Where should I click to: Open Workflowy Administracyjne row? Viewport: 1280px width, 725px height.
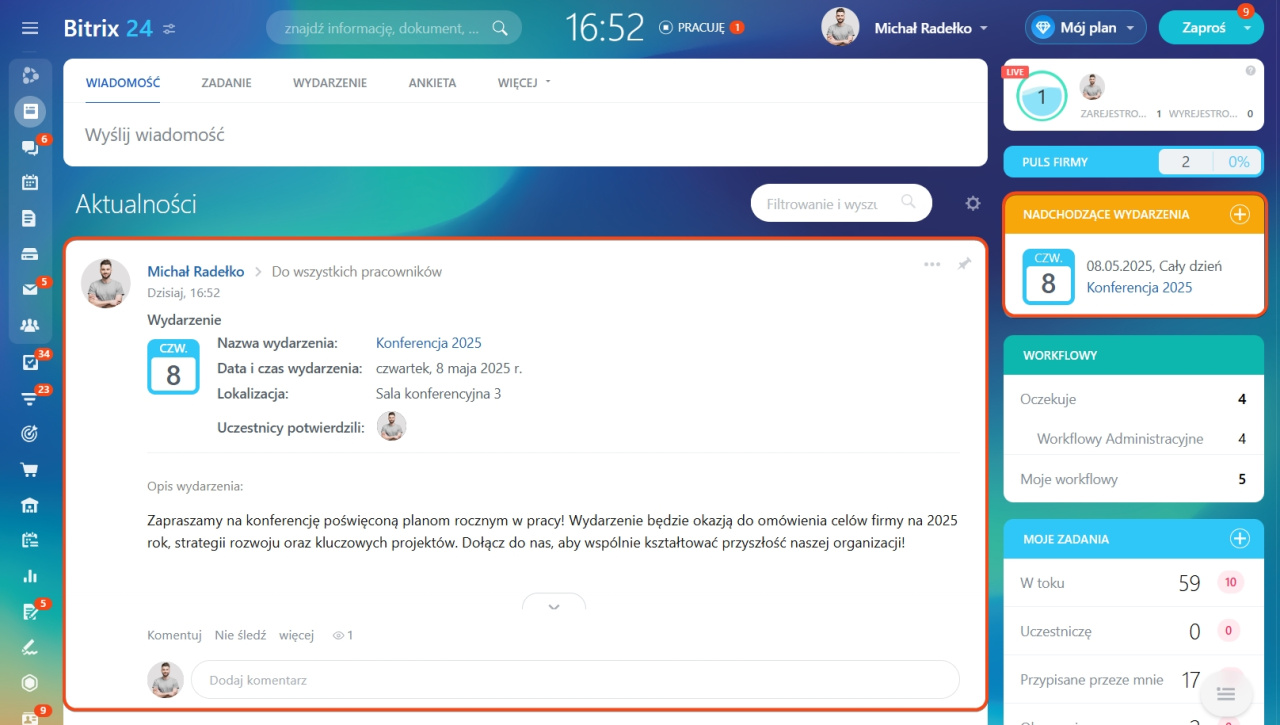click(x=1133, y=439)
